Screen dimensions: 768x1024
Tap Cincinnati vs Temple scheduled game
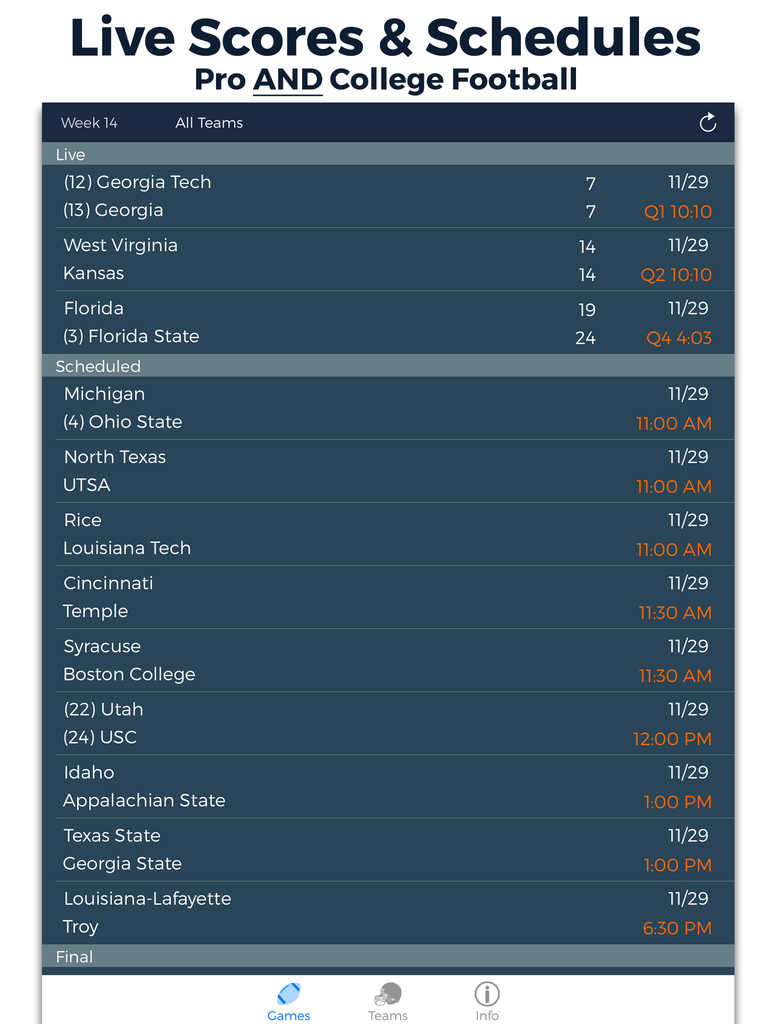(x=388, y=597)
